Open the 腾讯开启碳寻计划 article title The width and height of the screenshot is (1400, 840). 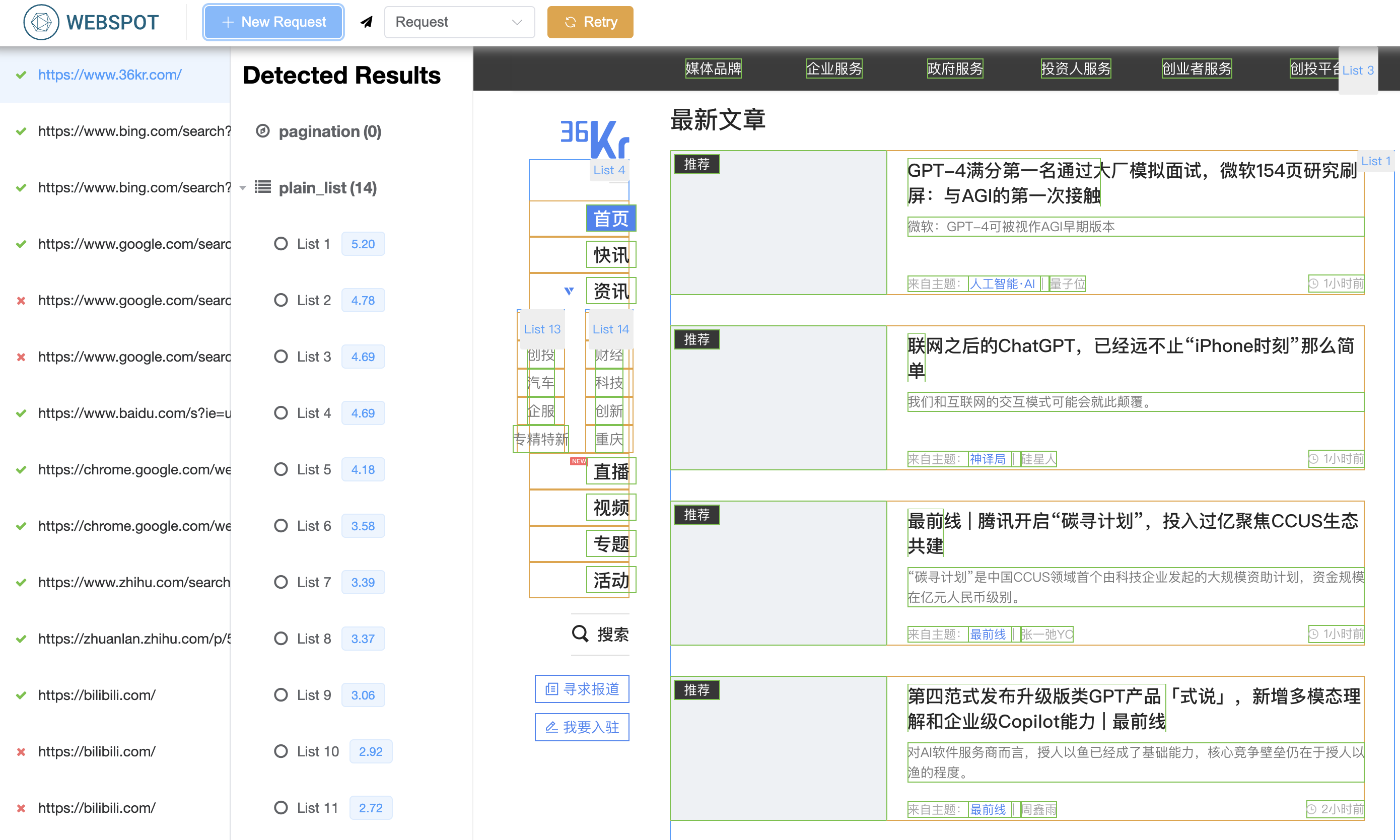(x=1133, y=533)
